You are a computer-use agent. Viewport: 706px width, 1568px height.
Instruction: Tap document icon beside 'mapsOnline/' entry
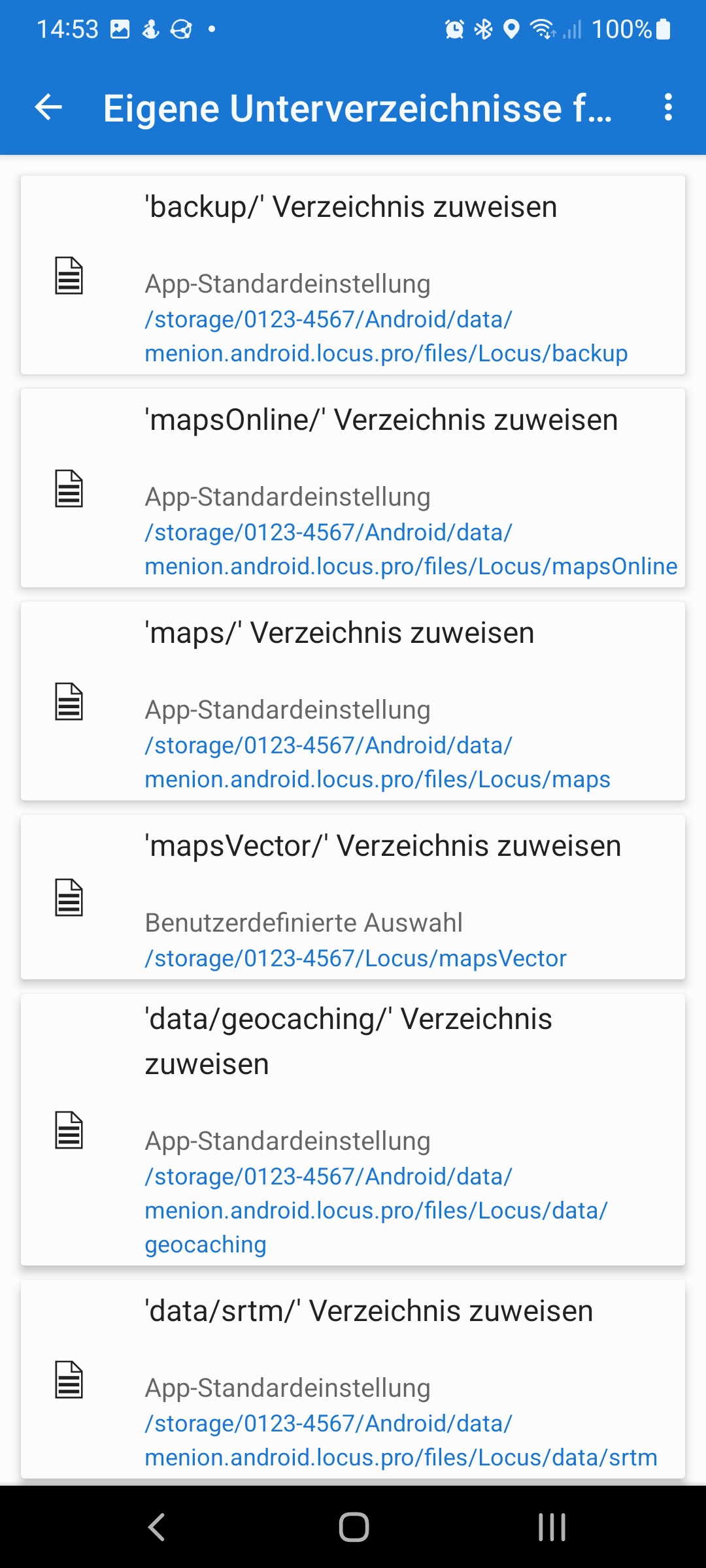(69, 489)
